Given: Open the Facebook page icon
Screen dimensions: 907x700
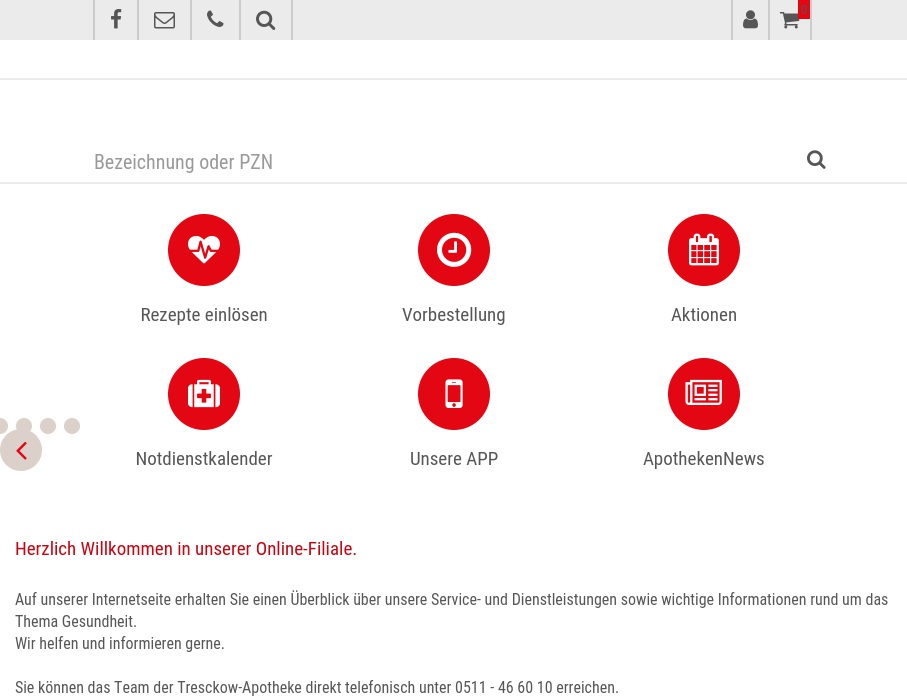Looking at the screenshot, I should 116,20.
